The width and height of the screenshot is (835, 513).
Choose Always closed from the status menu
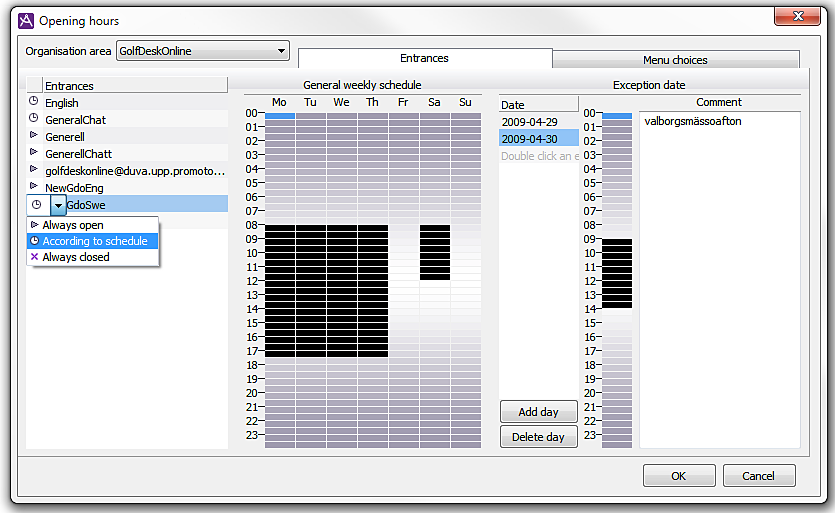coord(93,257)
